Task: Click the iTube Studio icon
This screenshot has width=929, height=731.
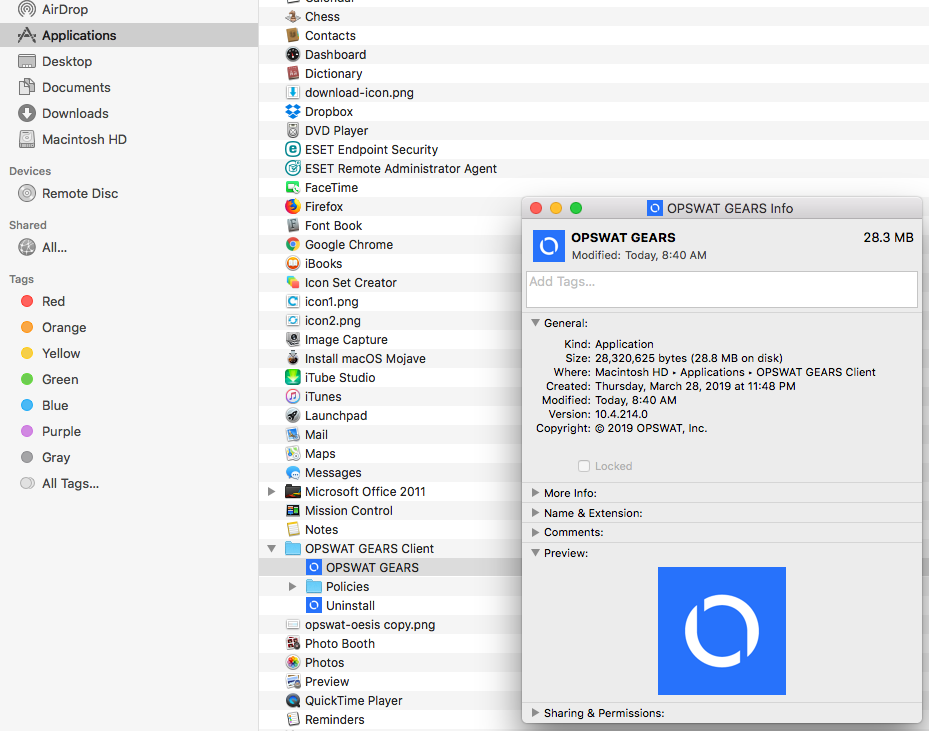Action: point(293,377)
